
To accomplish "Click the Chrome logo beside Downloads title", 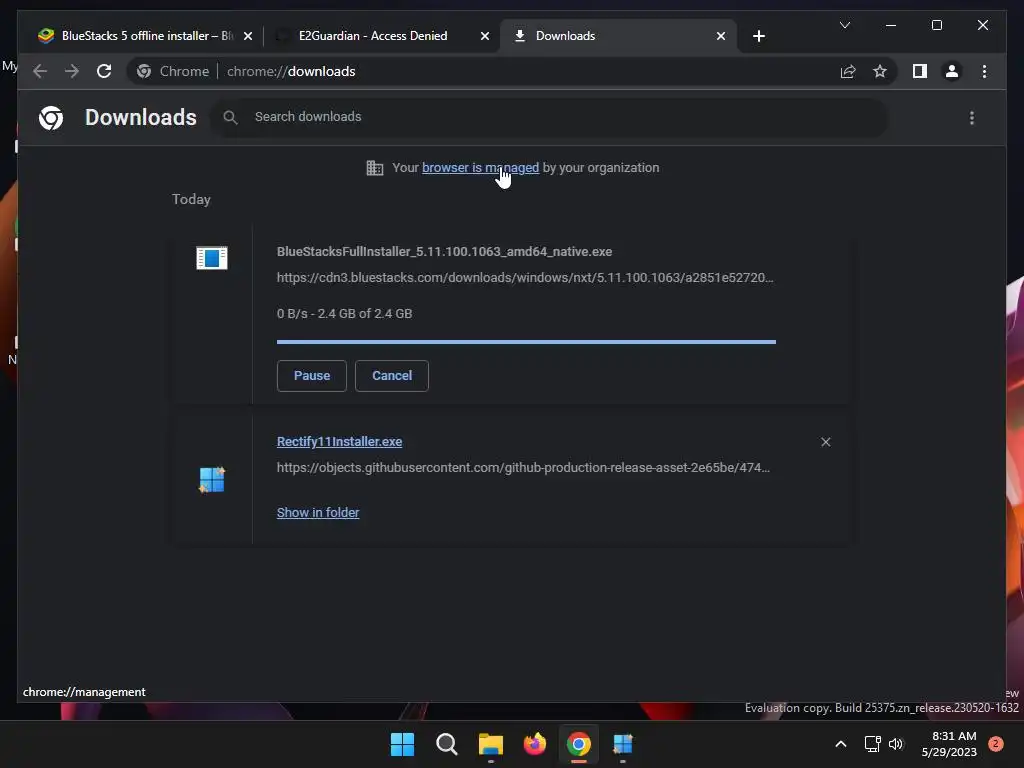I will pos(51,118).
